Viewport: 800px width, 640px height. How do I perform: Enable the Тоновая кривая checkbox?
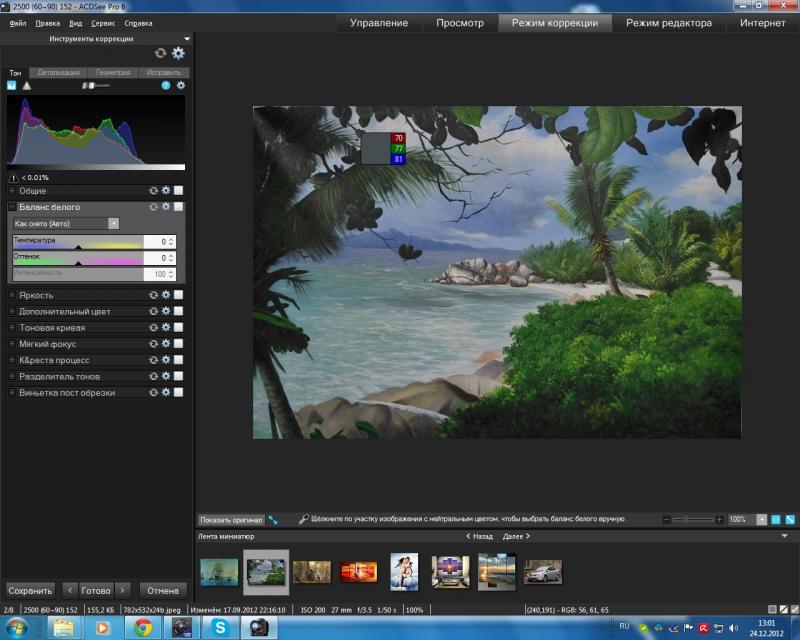click(x=179, y=328)
